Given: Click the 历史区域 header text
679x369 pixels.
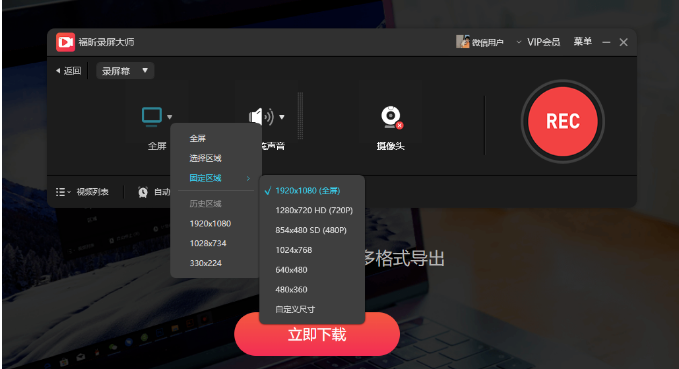Looking at the screenshot, I should (x=205, y=204).
